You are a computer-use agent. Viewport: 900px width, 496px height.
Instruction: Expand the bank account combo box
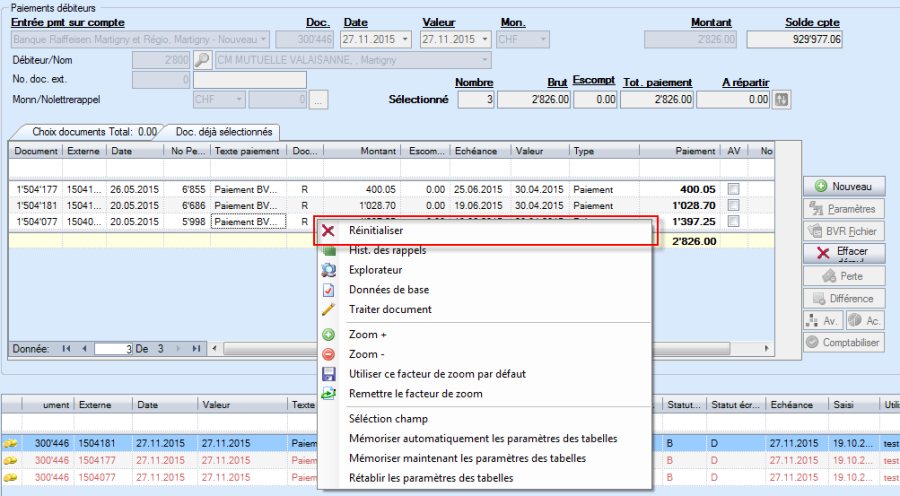click(x=262, y=40)
